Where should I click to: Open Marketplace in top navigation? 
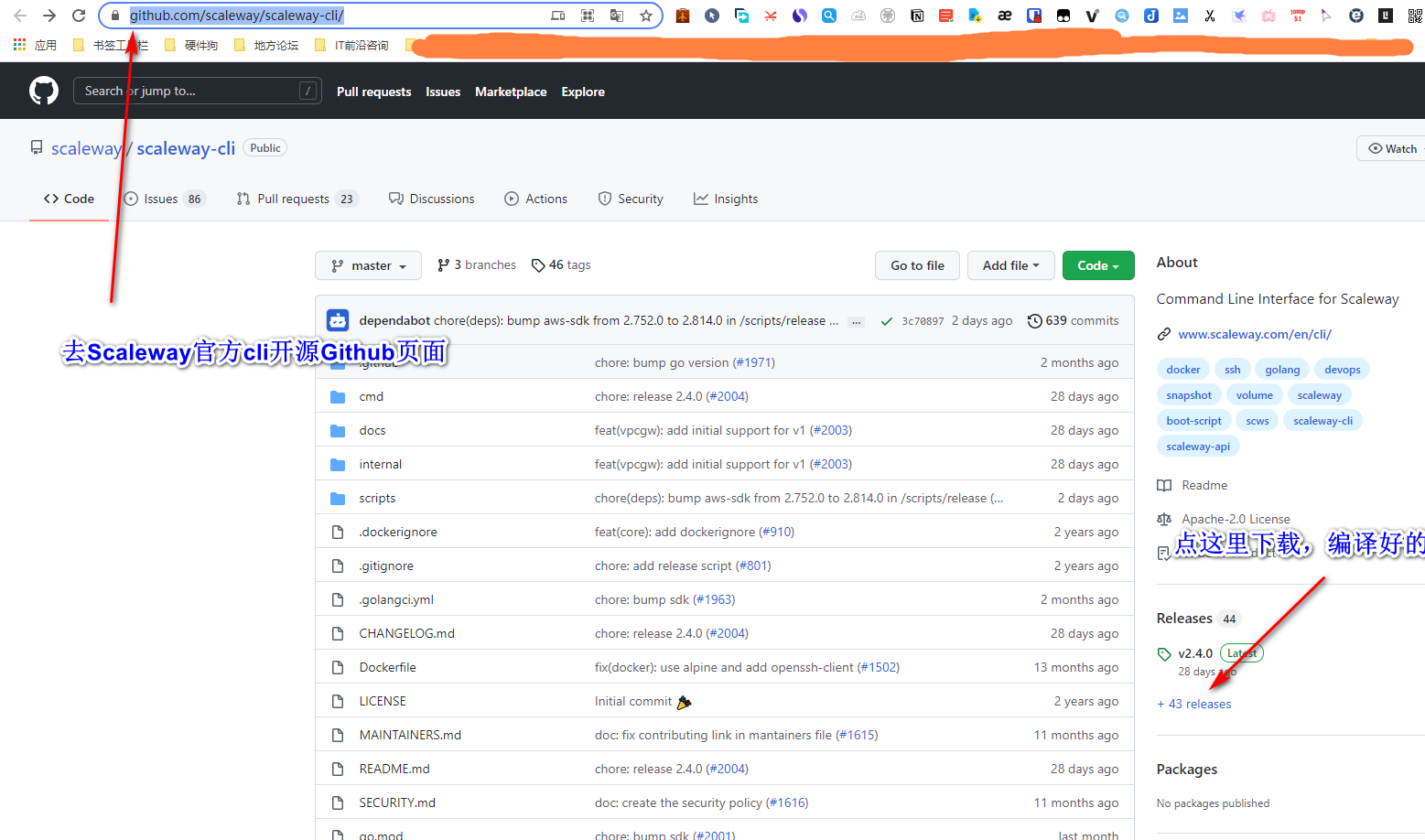pos(511,92)
